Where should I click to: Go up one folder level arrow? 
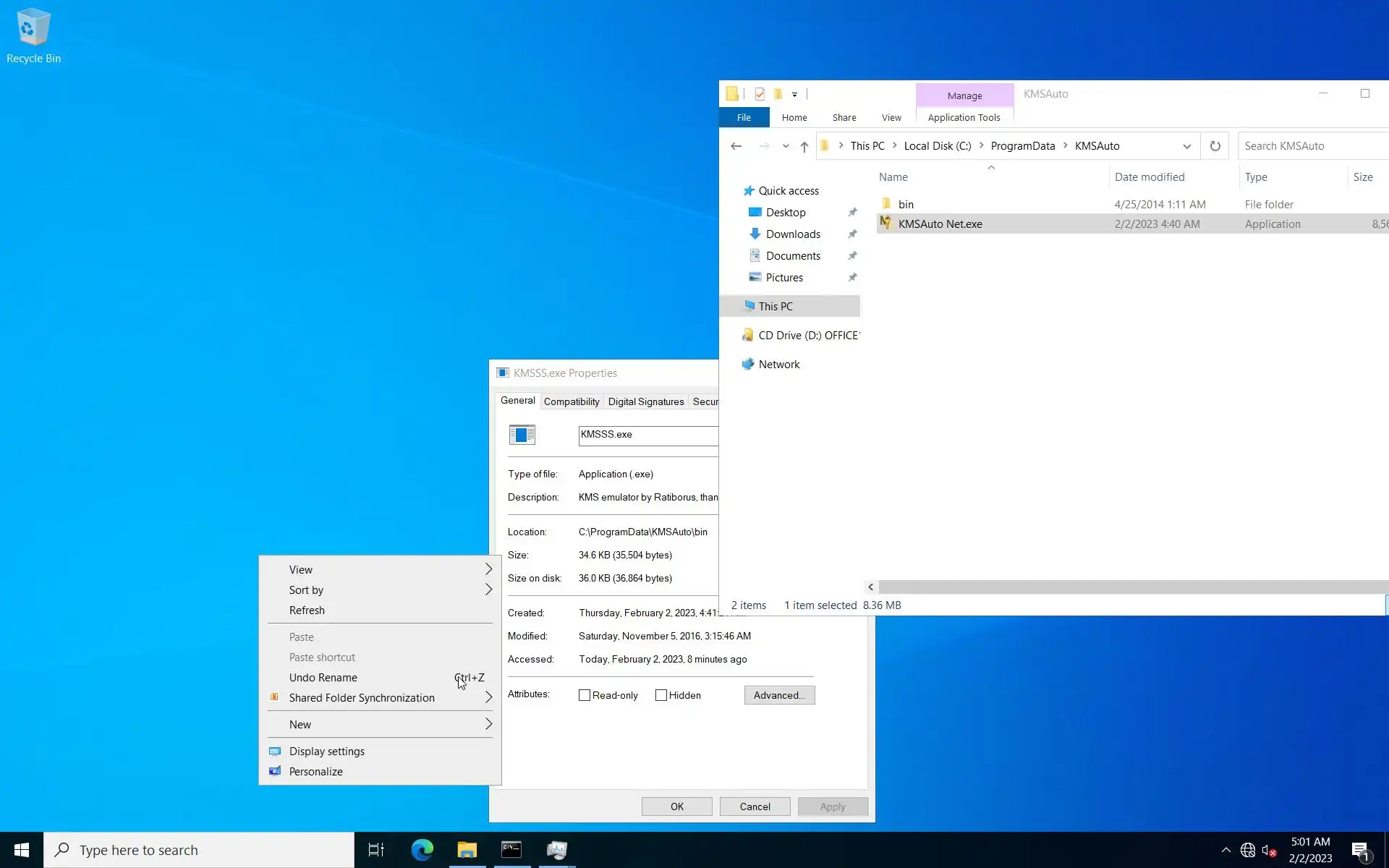point(804,146)
